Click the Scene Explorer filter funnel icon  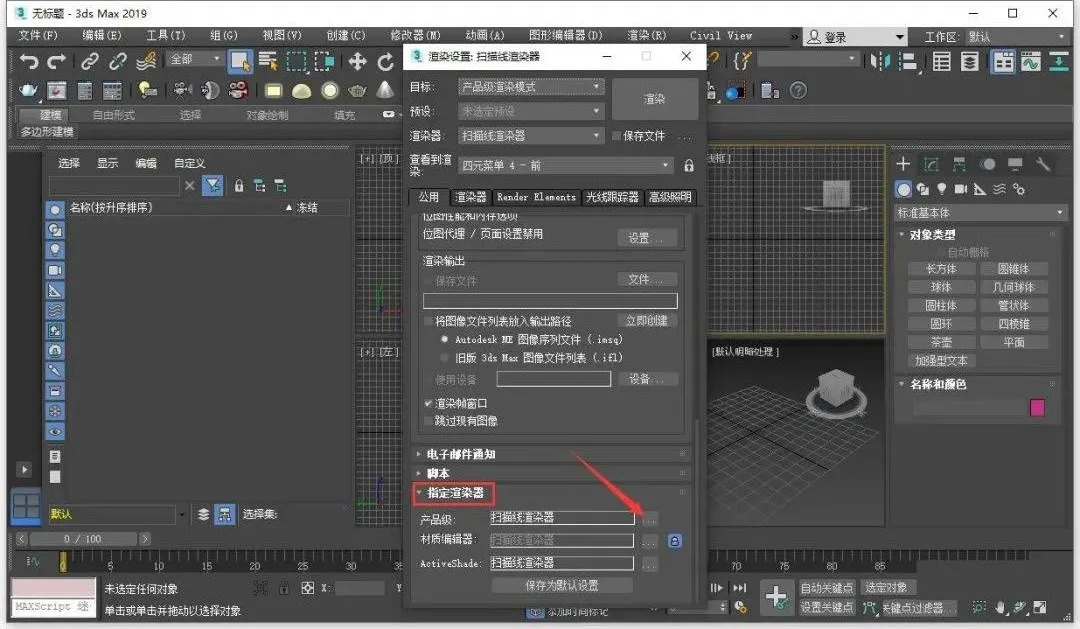[212, 185]
